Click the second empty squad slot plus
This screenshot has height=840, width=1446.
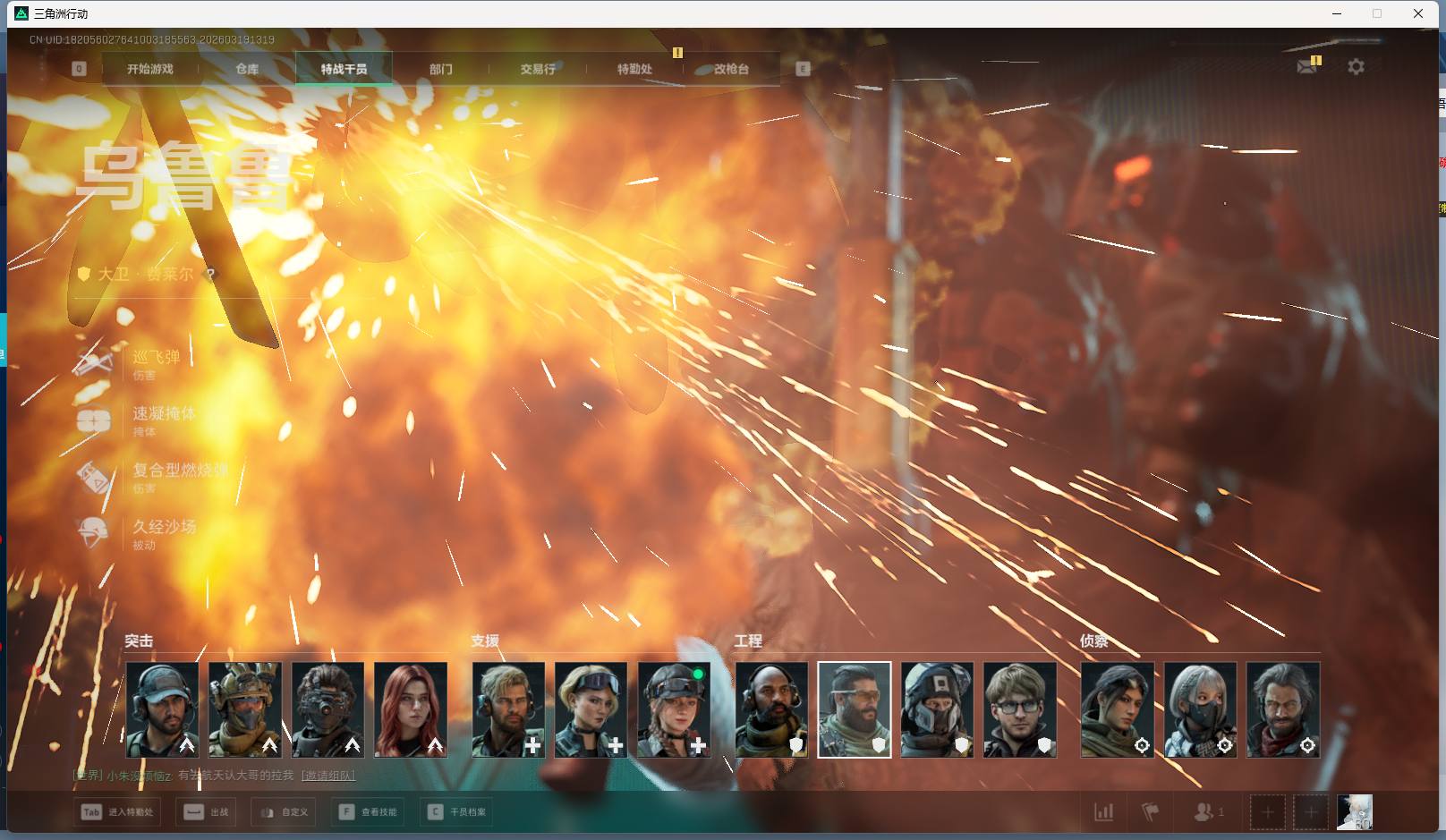tap(1310, 812)
